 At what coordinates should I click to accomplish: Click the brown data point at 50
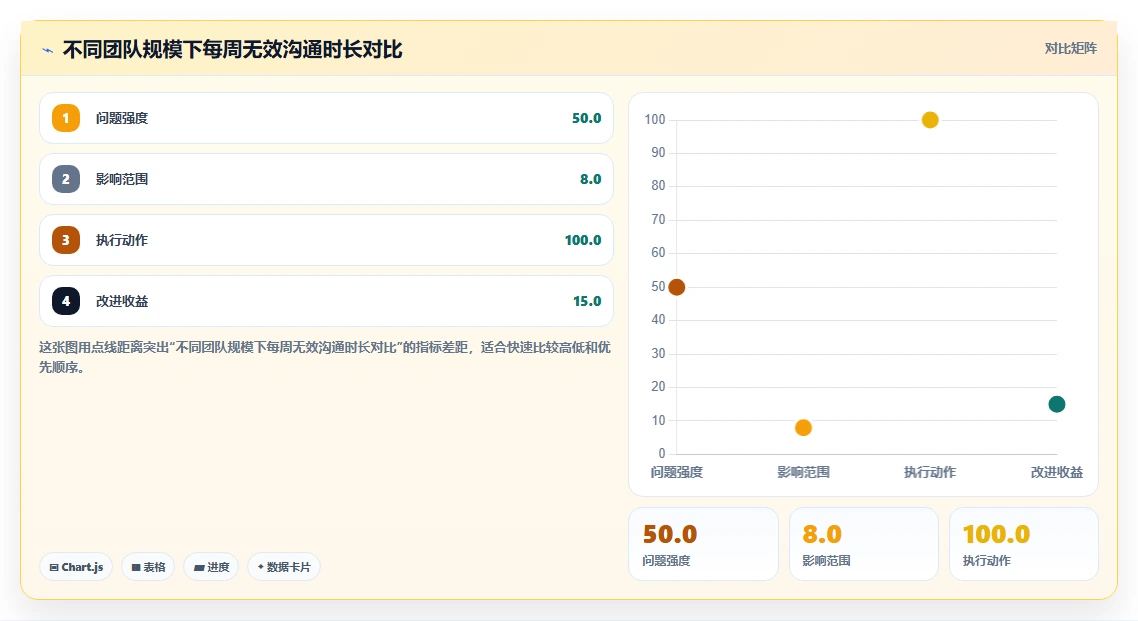pos(676,287)
